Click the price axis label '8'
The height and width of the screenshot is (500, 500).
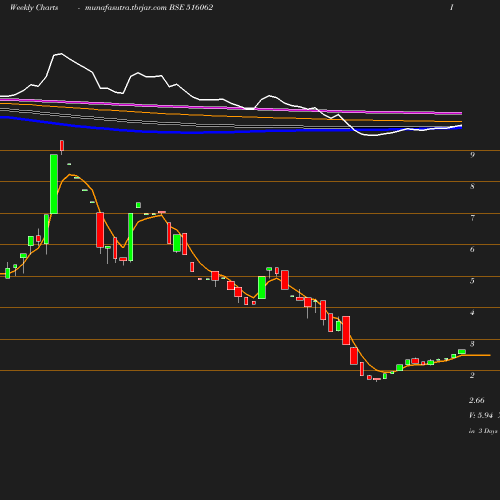tap(472, 186)
